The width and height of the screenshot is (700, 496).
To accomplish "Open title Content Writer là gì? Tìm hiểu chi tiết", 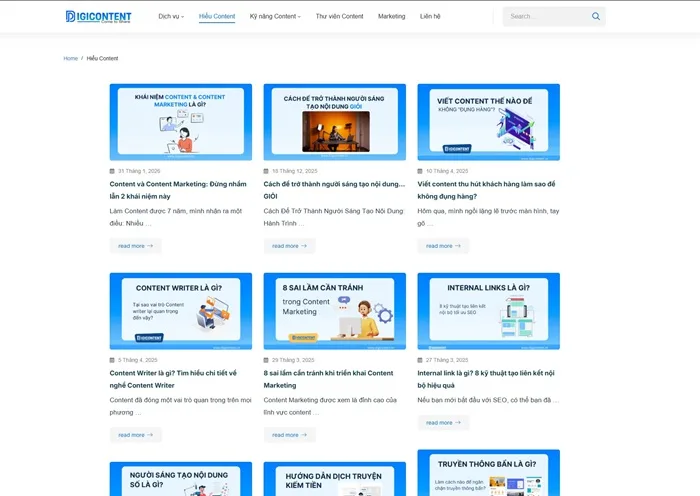I will pos(173,379).
